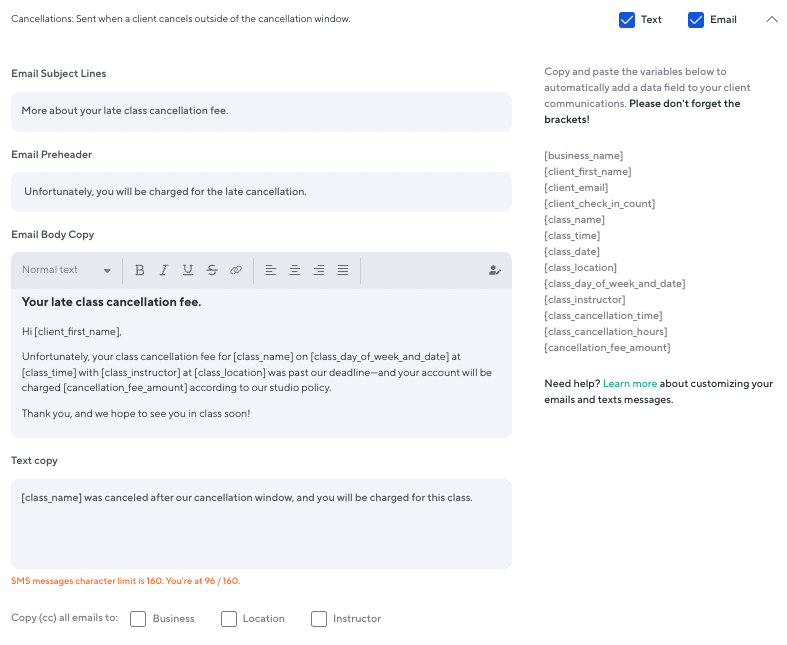Apply strikethrough formatting in editor toolbar

tap(212, 270)
